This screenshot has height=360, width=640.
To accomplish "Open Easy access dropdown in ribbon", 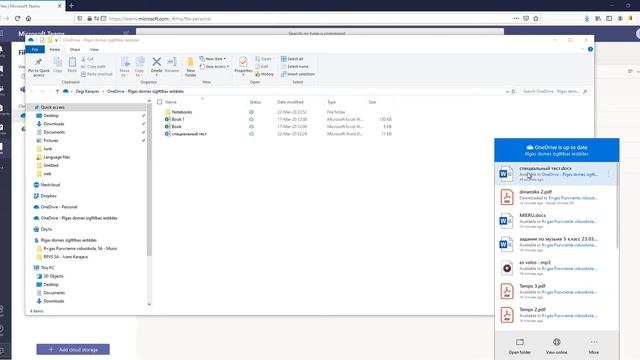I will [x=214, y=67].
